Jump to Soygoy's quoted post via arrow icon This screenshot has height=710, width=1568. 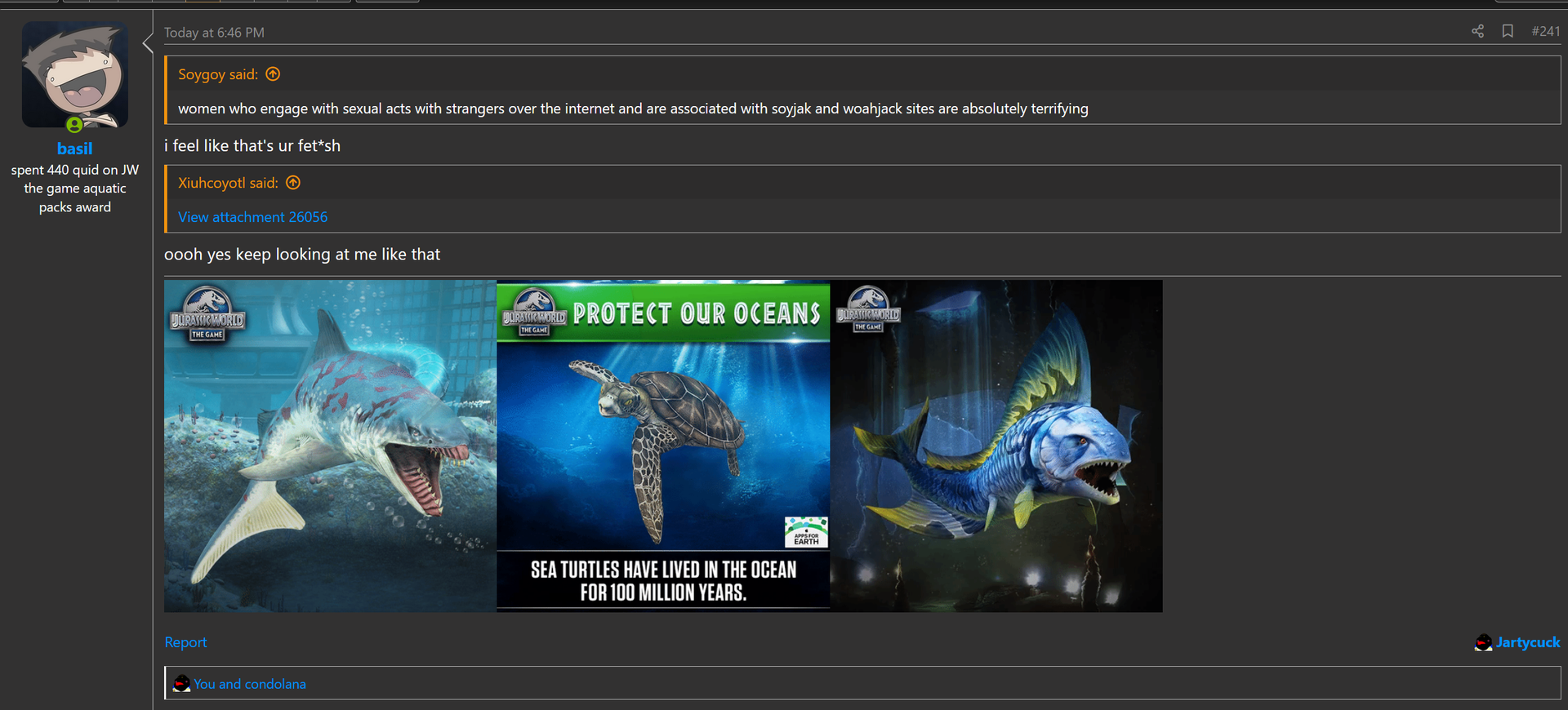[x=273, y=74]
